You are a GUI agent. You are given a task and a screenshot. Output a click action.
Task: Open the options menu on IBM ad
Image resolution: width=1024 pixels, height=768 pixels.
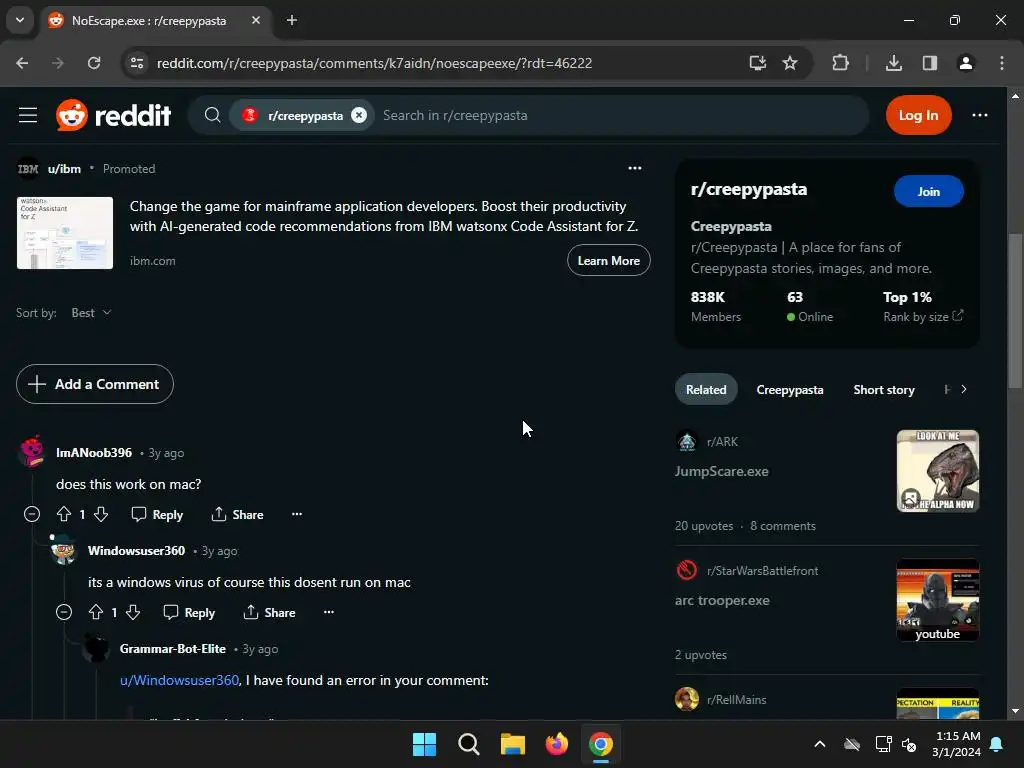tap(635, 168)
